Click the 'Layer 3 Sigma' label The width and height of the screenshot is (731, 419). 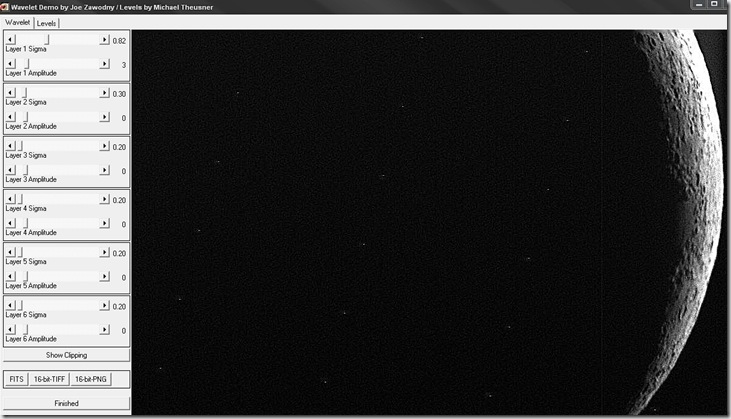pyautogui.click(x=26, y=155)
